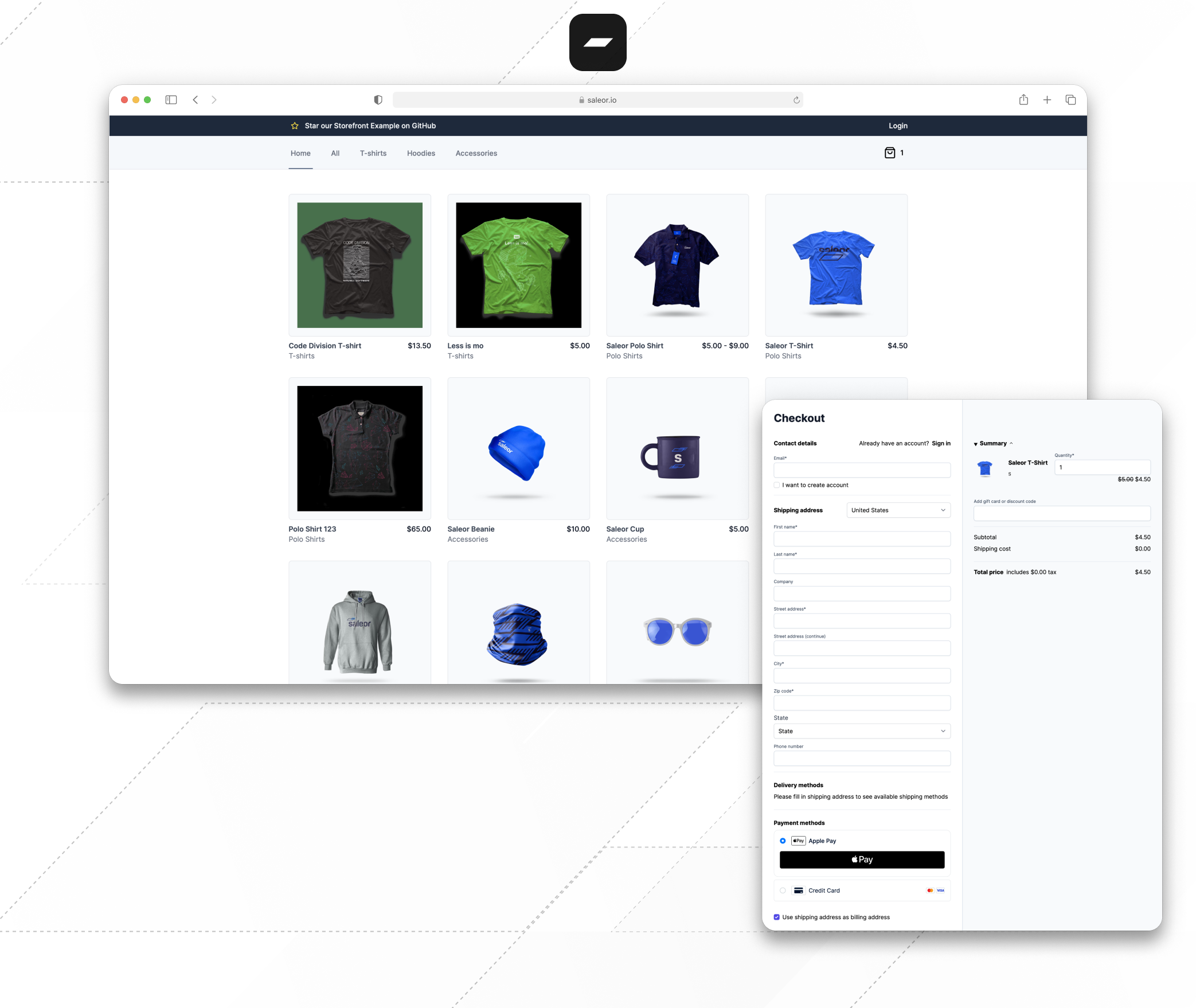Viewport: 1196px width, 1008px height.
Task: Open the Home tab
Action: click(x=300, y=153)
